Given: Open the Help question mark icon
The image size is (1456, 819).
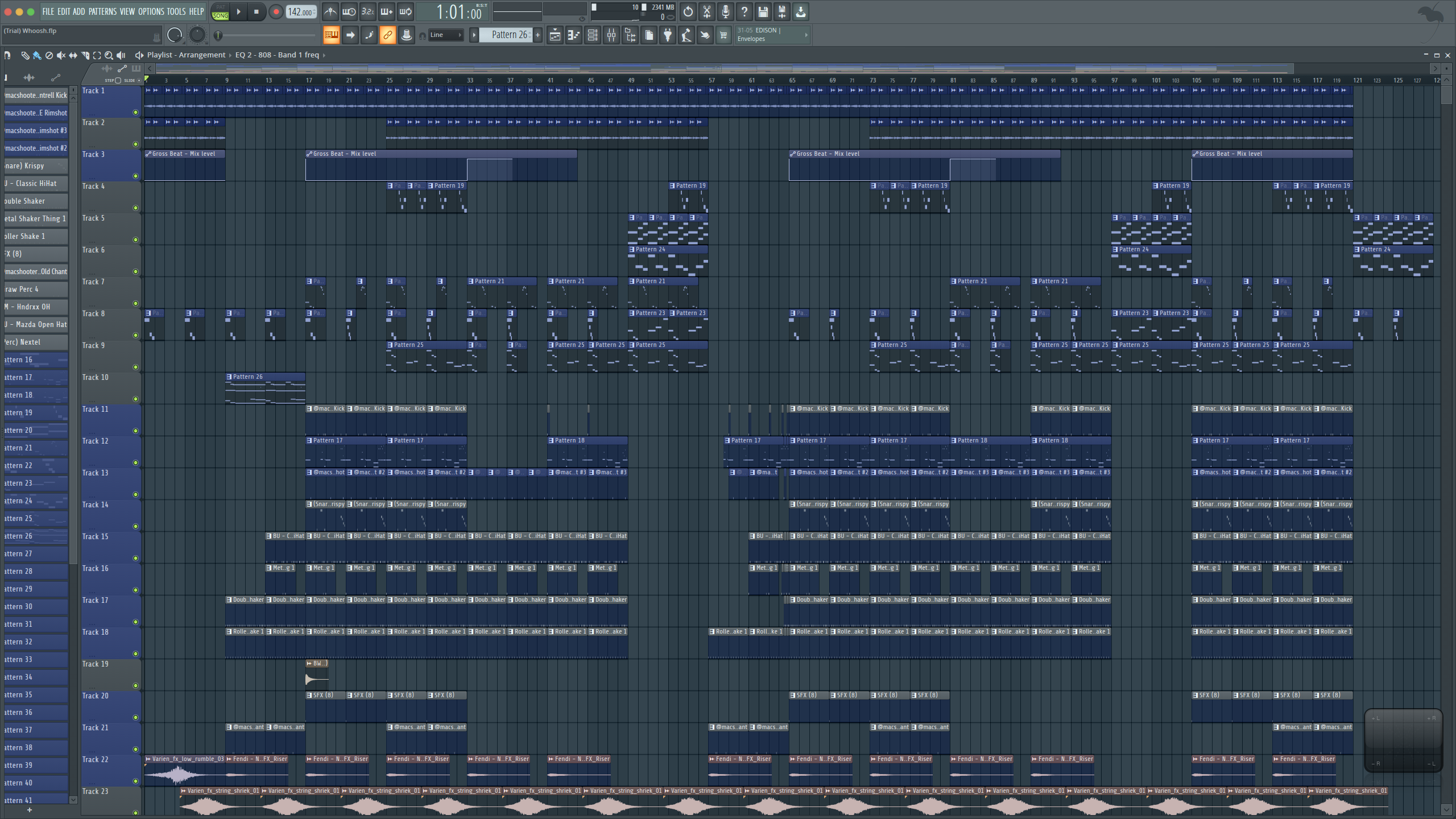Looking at the screenshot, I should click(744, 11).
